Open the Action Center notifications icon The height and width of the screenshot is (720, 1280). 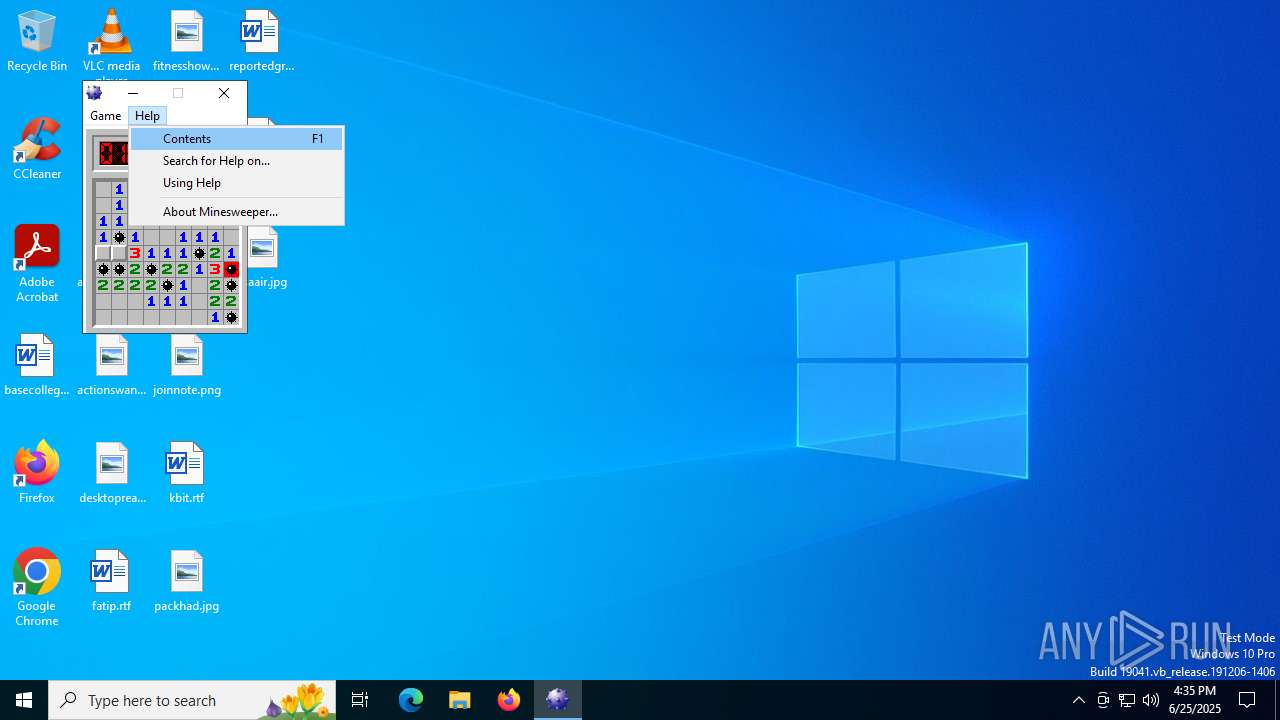[1247, 700]
